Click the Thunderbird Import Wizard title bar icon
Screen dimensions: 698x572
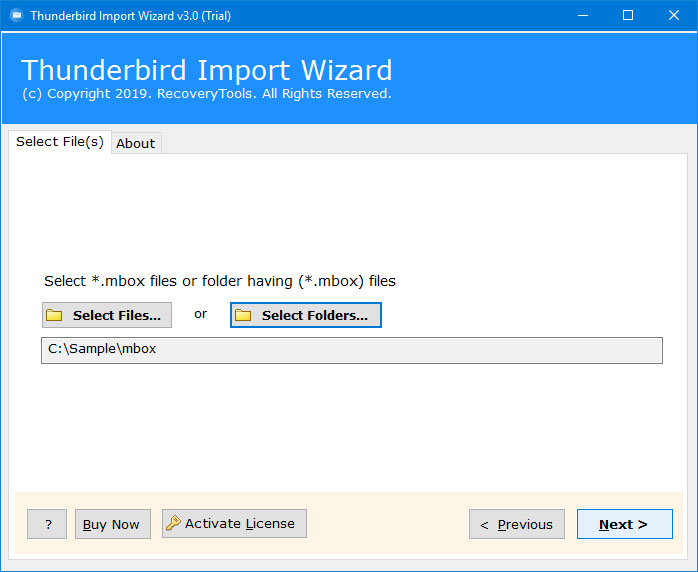16,16
